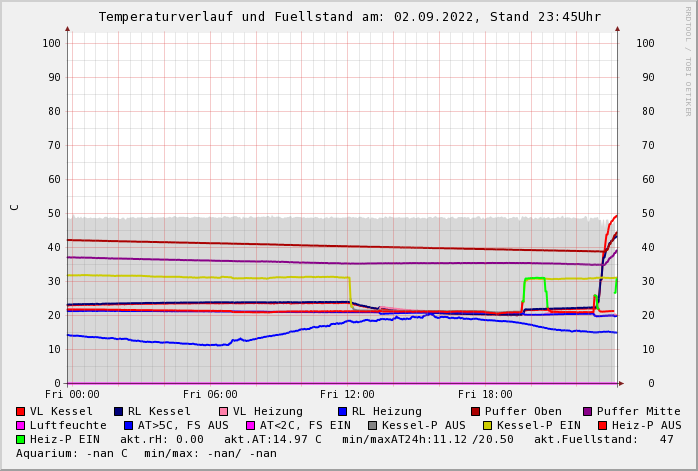Click the blue RL Heizung legend swatch
698x471 pixels.
[x=342, y=411]
